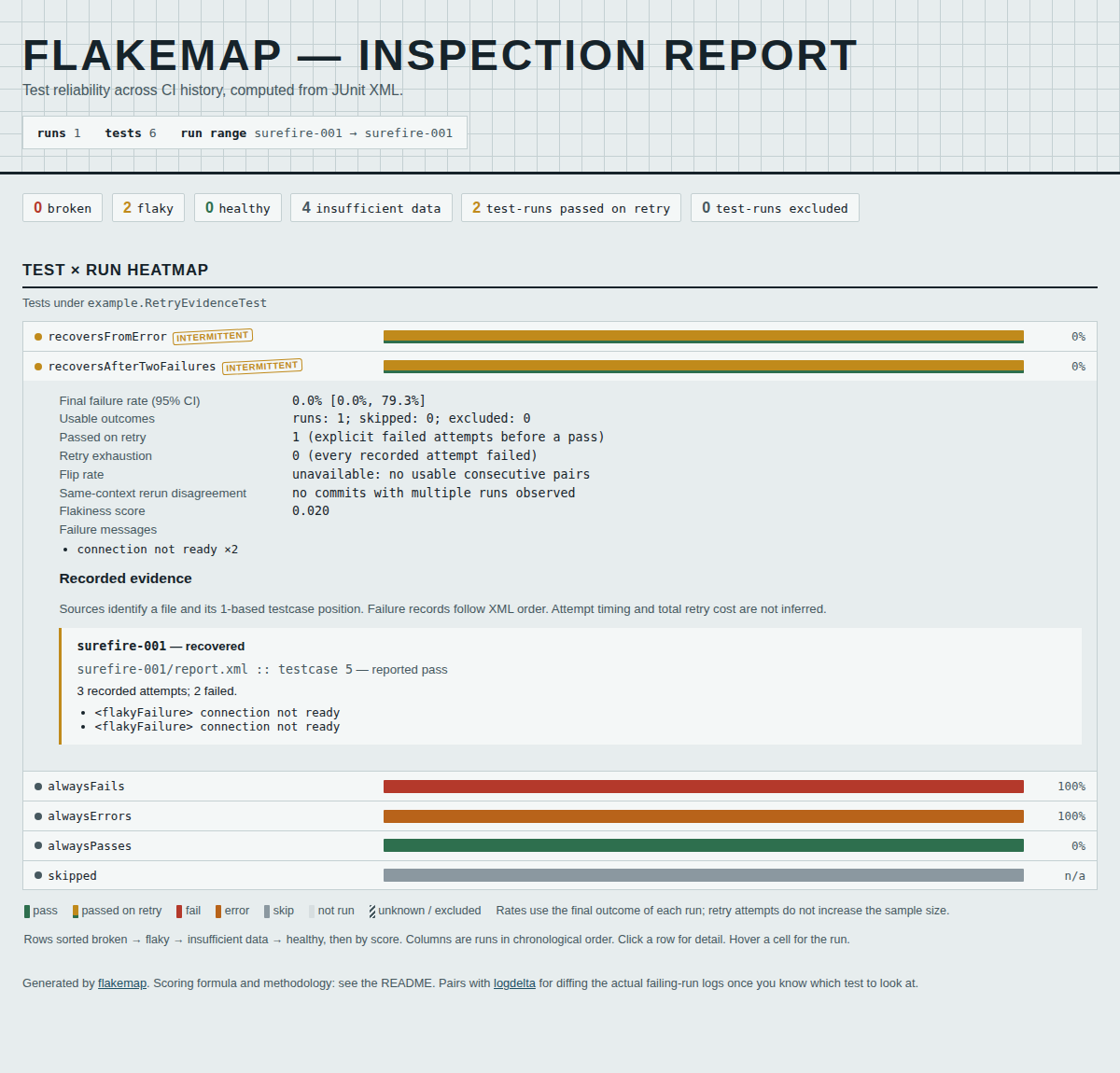
Task: Expand the recoversFromError test row
Action: [560, 337]
